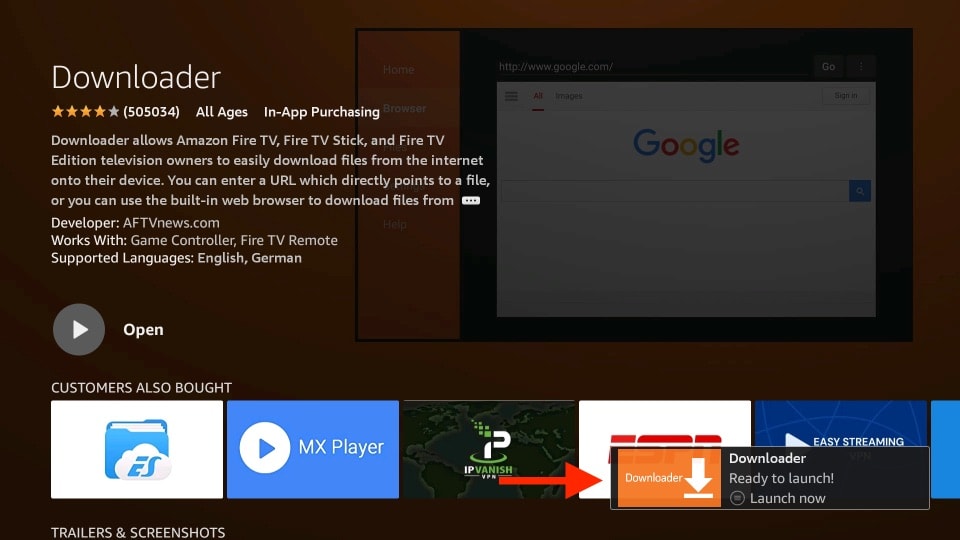Click the three-dot menu in the preview
960x540 pixels.
861,67
